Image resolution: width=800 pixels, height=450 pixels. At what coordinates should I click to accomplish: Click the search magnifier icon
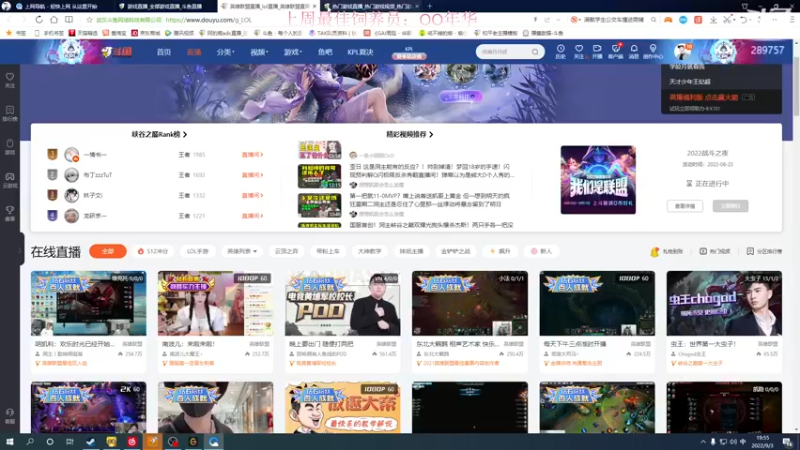tap(535, 52)
